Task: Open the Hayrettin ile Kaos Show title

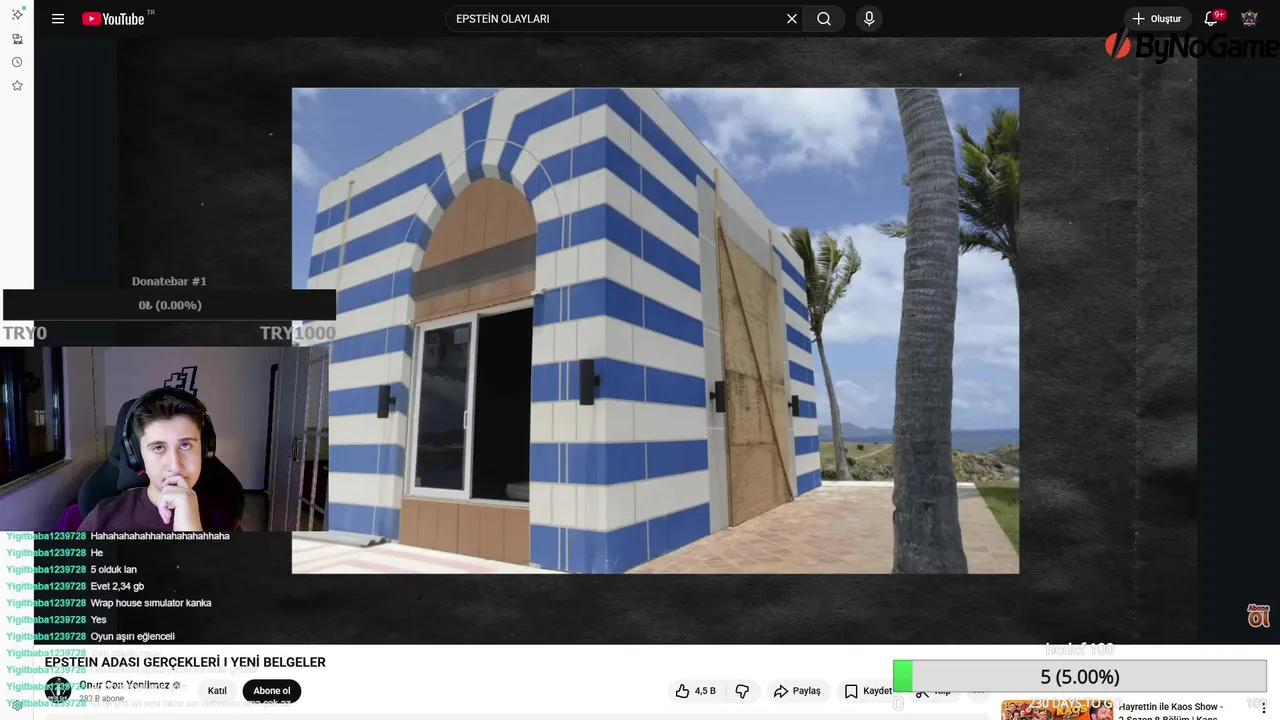Action: pyautogui.click(x=1171, y=711)
